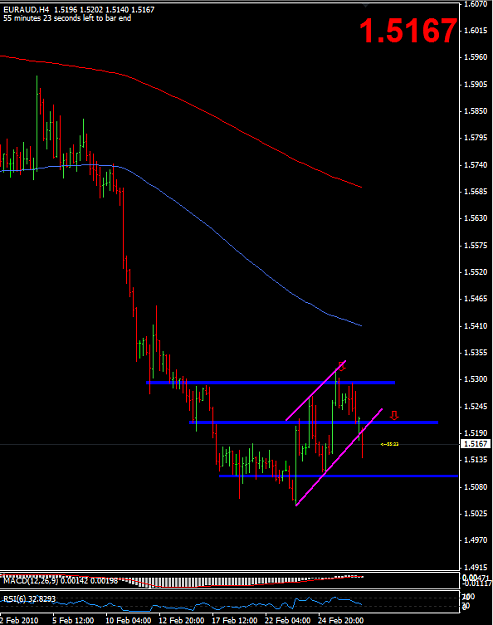Click the 1.6070 price axis label
Screen dimensions: 493x625
[x=475, y=4]
